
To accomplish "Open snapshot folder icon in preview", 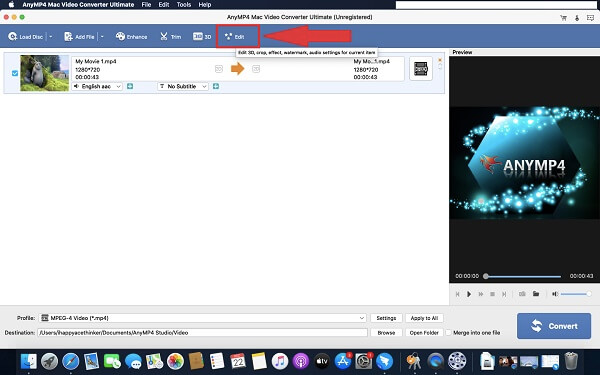I will point(536,294).
